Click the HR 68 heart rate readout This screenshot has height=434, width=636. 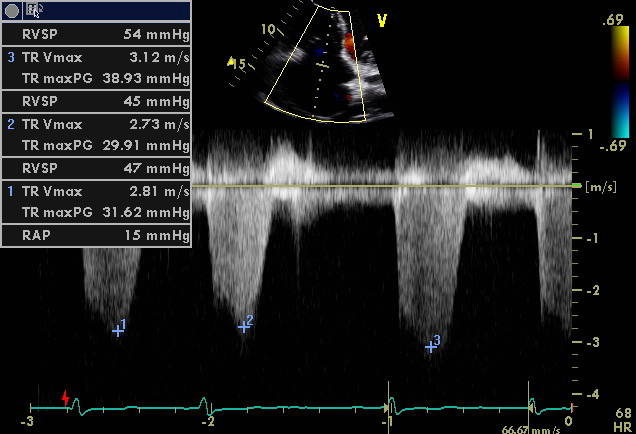click(x=623, y=420)
